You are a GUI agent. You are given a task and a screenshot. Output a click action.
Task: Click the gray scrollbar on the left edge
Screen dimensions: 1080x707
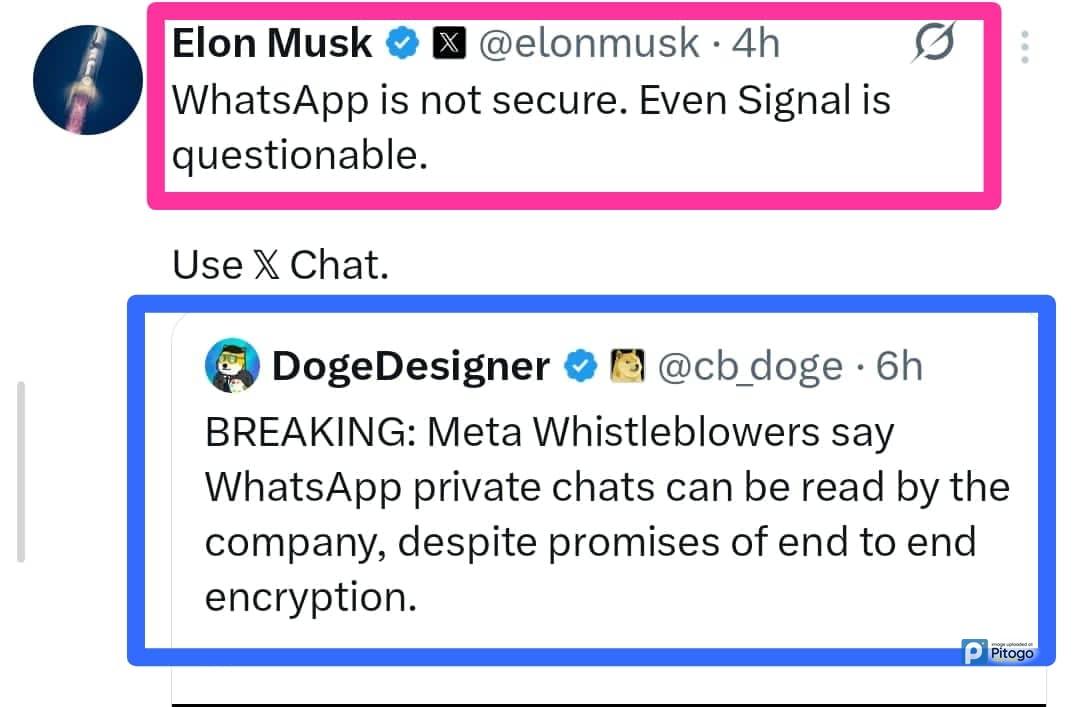tap(21, 472)
